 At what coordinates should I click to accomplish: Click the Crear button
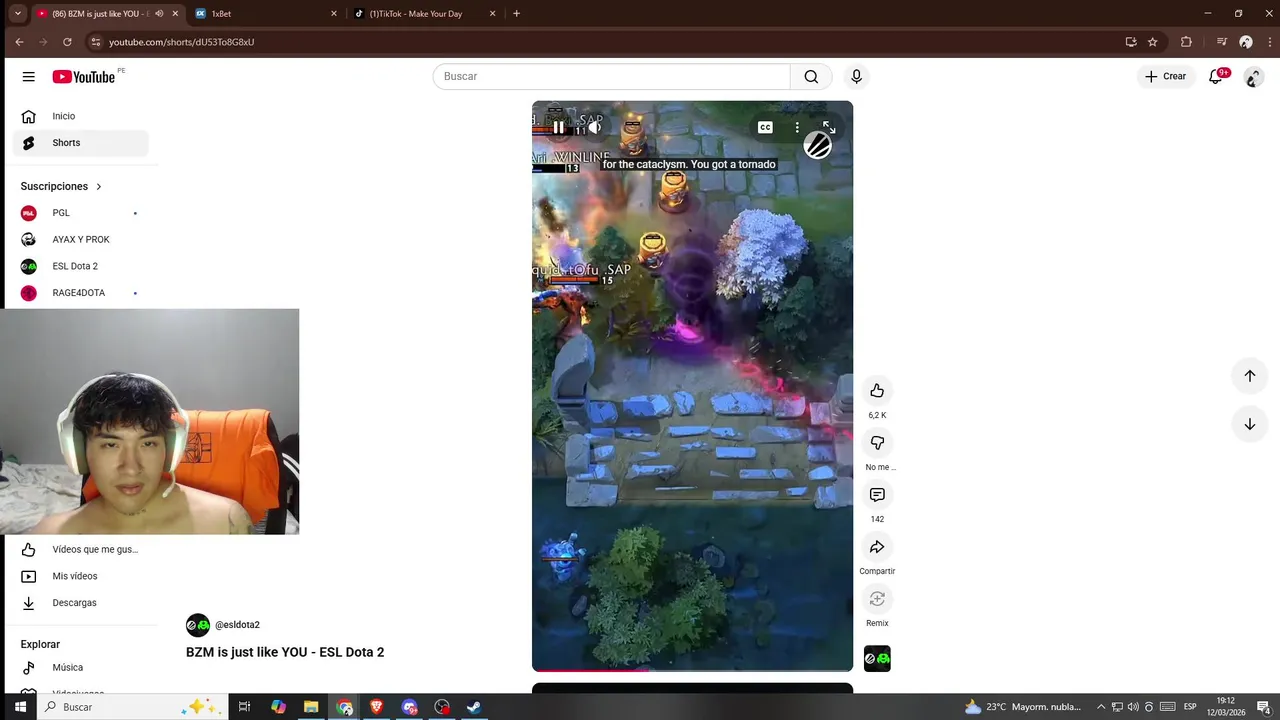click(x=1165, y=77)
